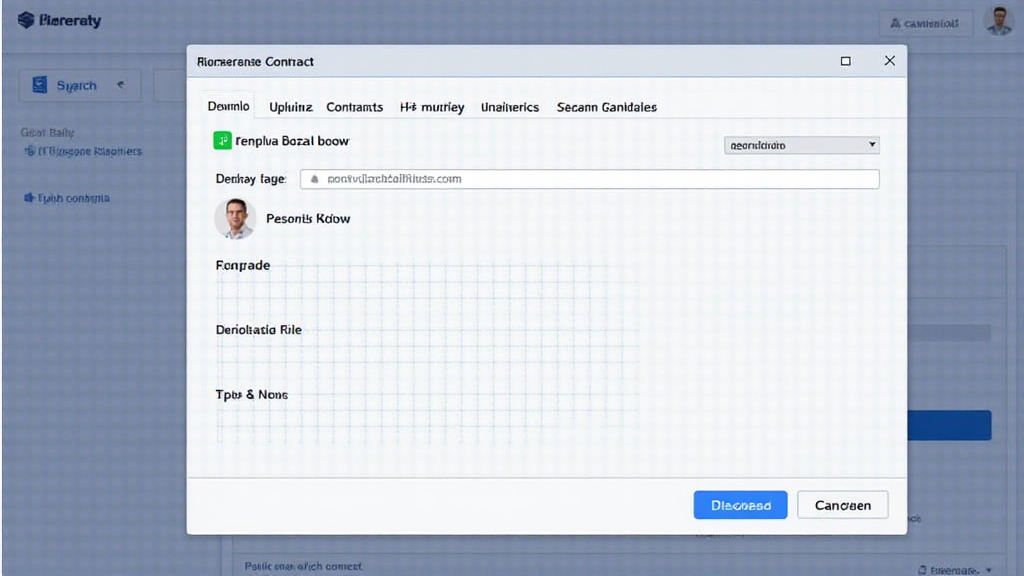Click the lock icon in Denhay lage field
The image size is (1024, 576).
[x=314, y=179]
